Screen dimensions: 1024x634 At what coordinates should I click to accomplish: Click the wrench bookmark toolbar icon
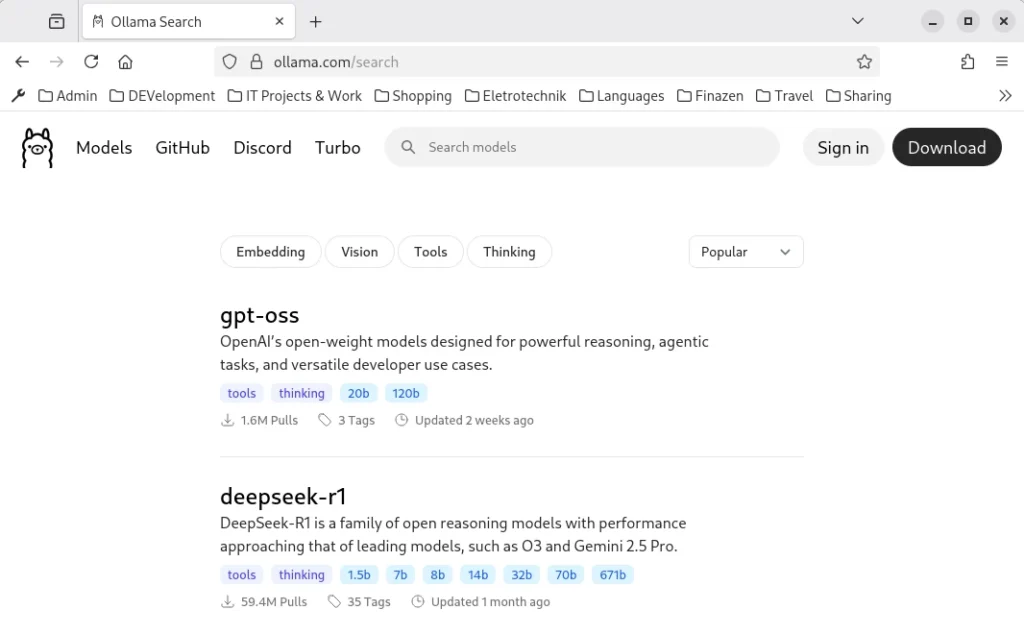point(18,95)
